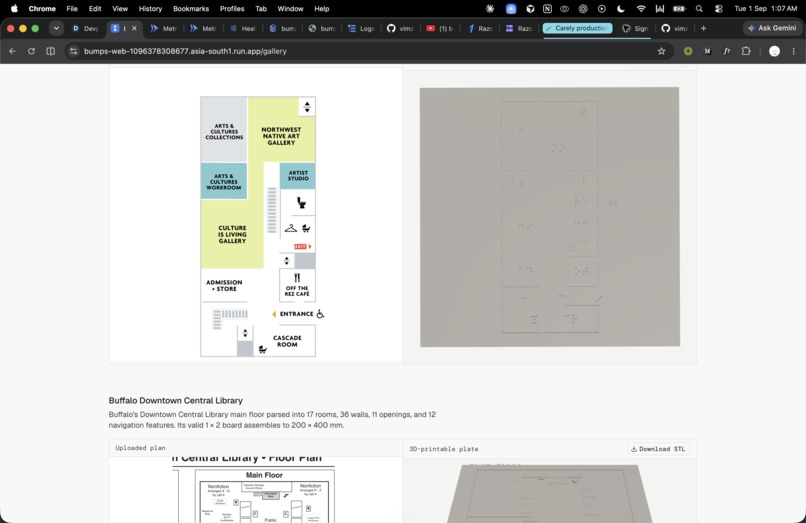This screenshot has width=806, height=523.
Task: Open the Extensions puzzle menu
Action: (x=746, y=51)
